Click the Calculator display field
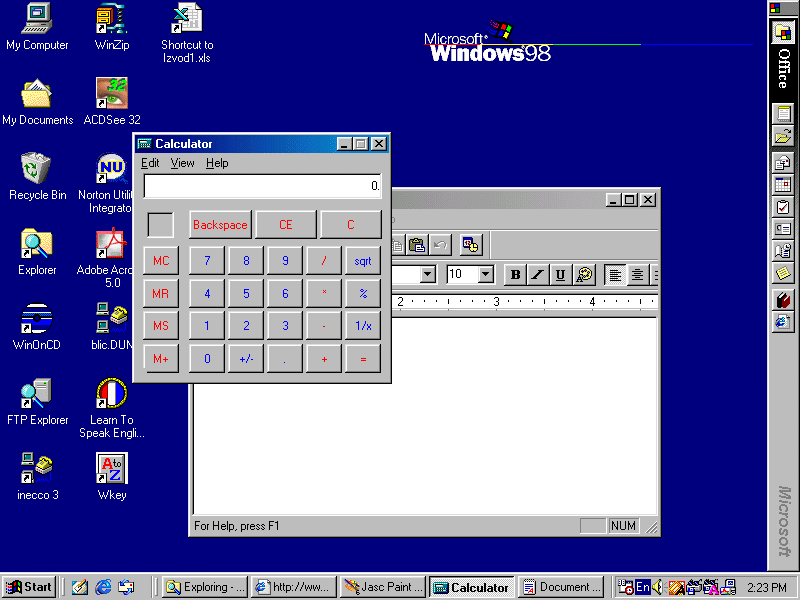Image resolution: width=800 pixels, height=600 pixels. pos(262,186)
